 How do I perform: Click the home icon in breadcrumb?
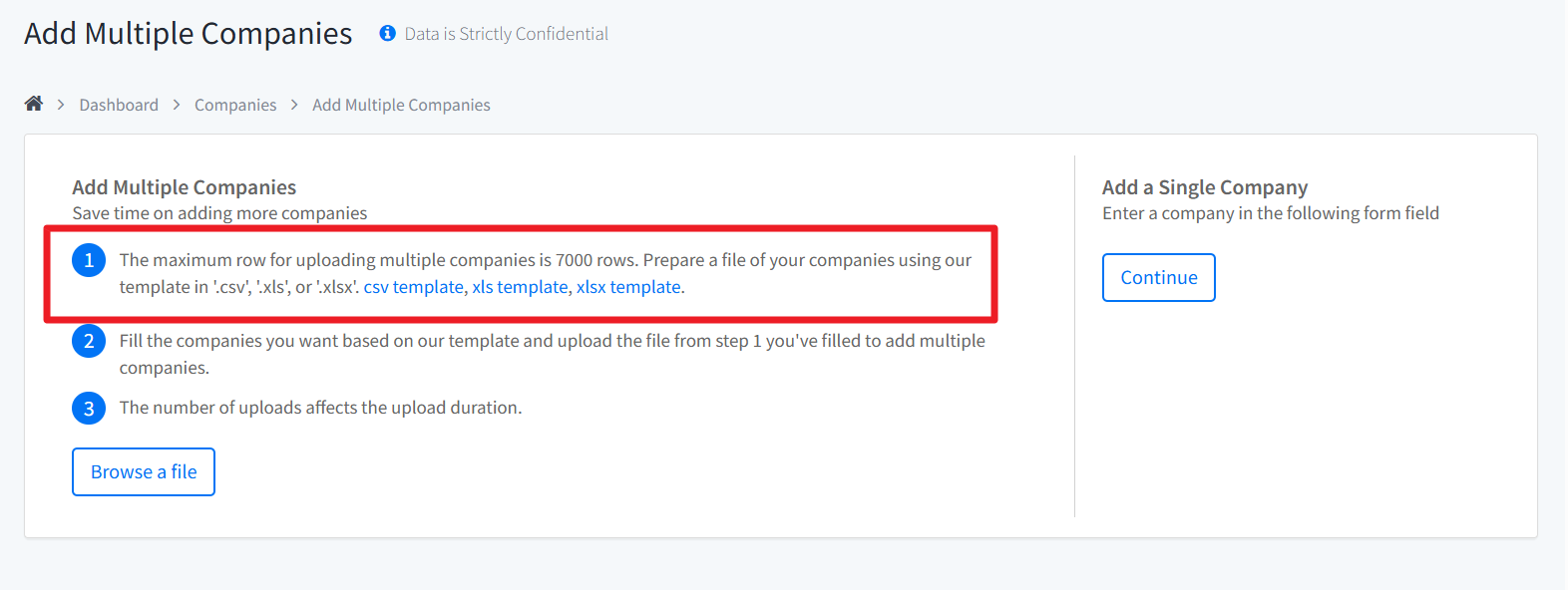pos(34,104)
